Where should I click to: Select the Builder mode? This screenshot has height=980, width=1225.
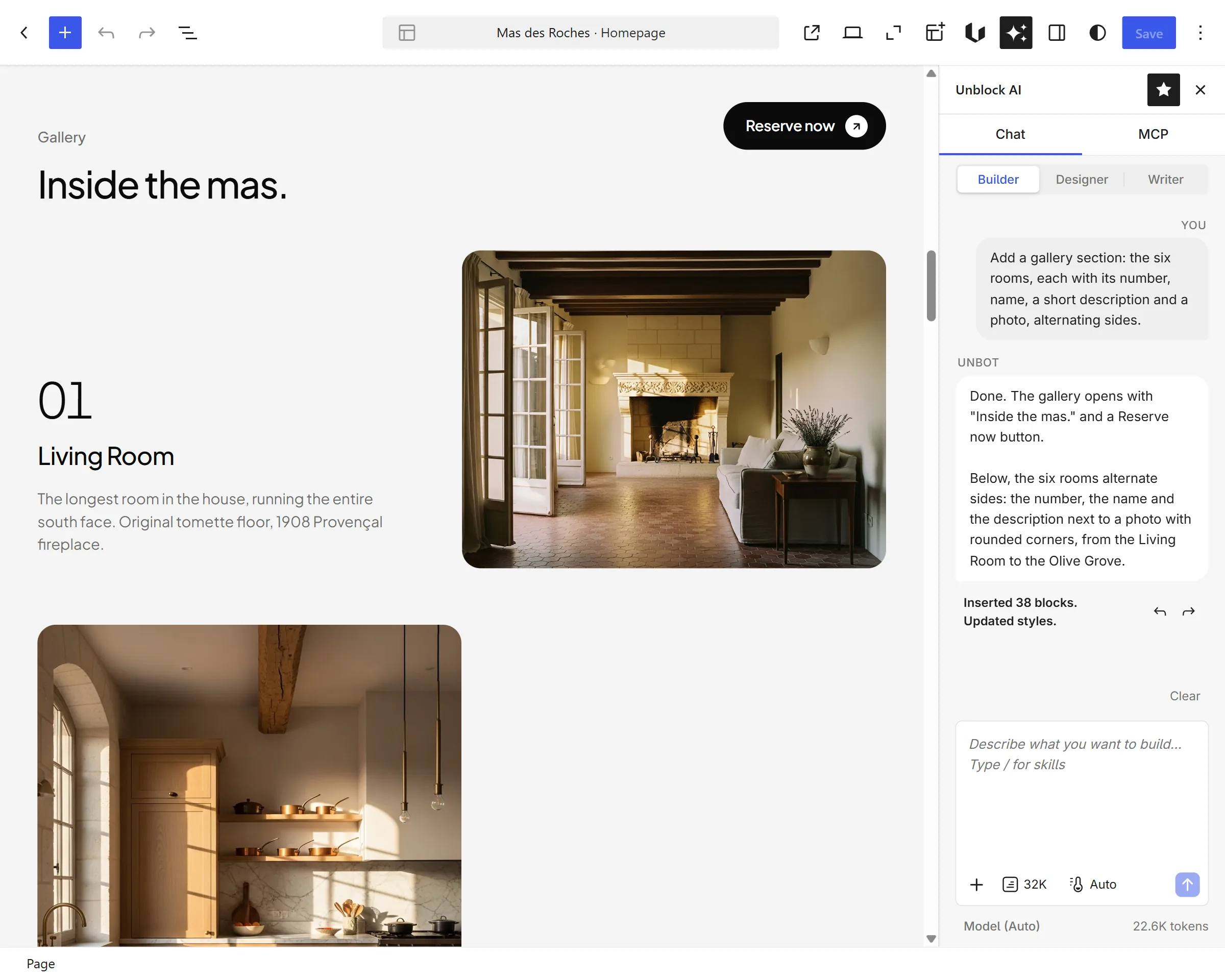pyautogui.click(x=998, y=180)
